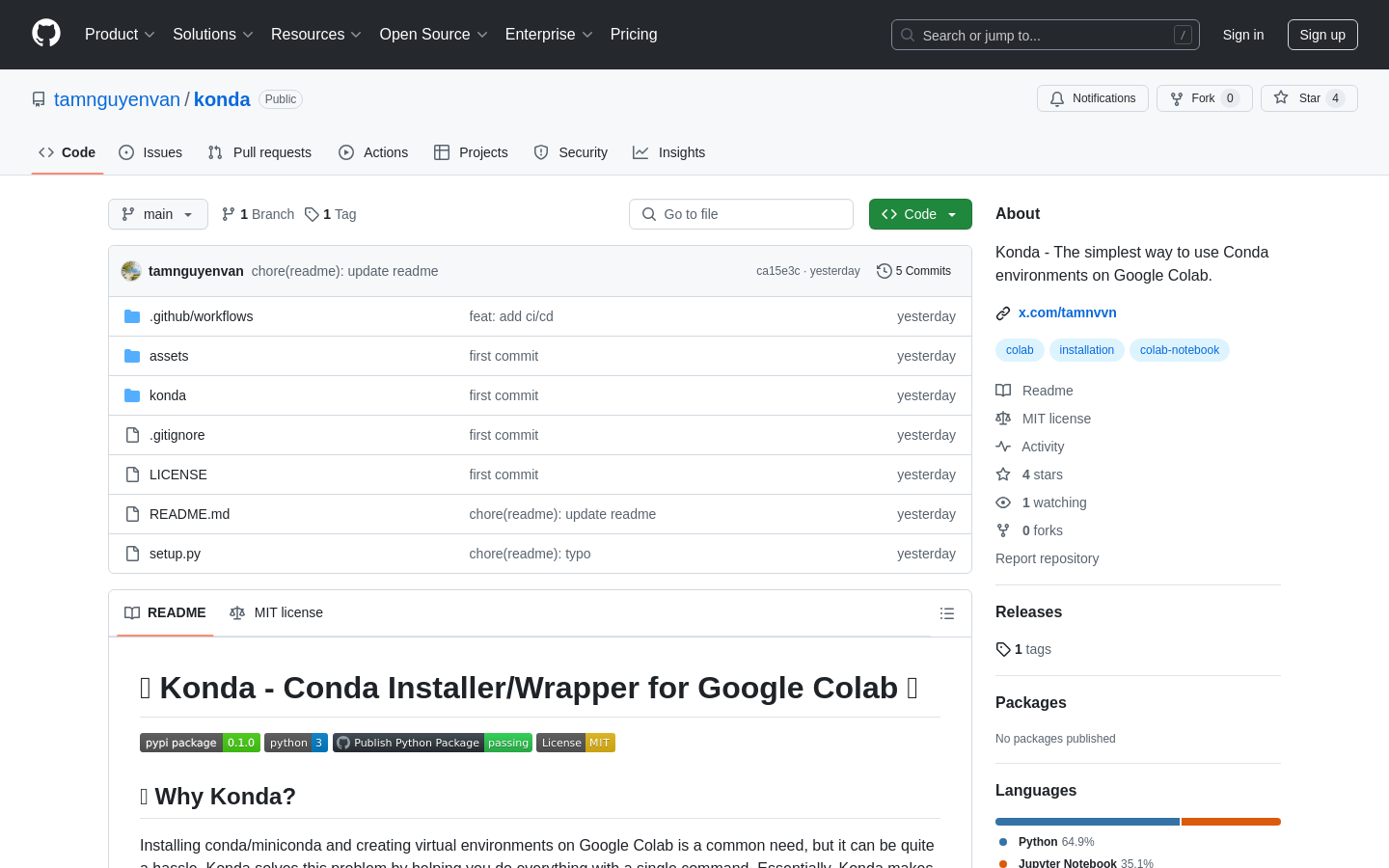This screenshot has width=1389, height=868.
Task: Expand the Product menu
Action: (x=120, y=35)
